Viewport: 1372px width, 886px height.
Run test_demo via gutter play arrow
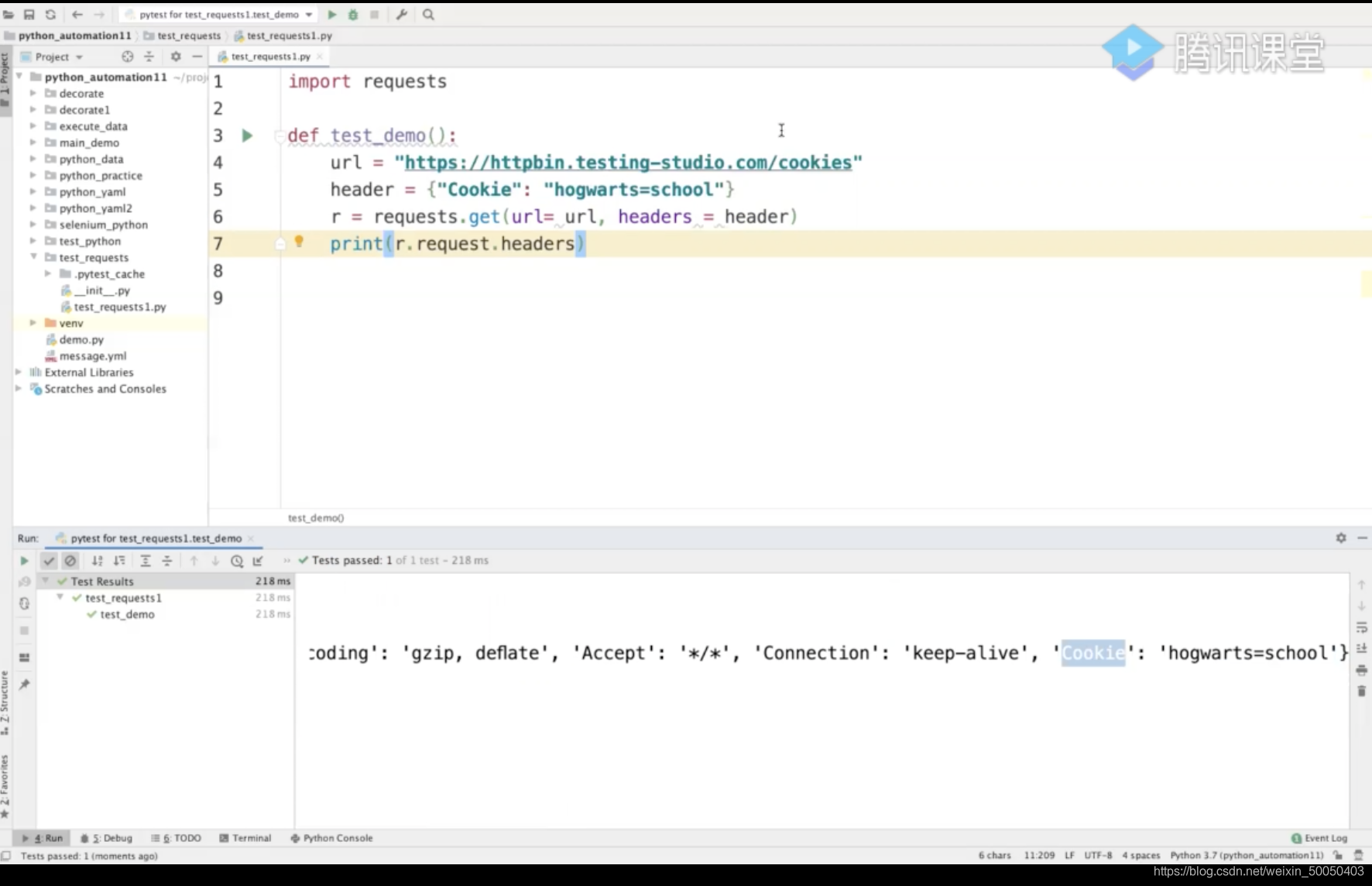point(247,136)
